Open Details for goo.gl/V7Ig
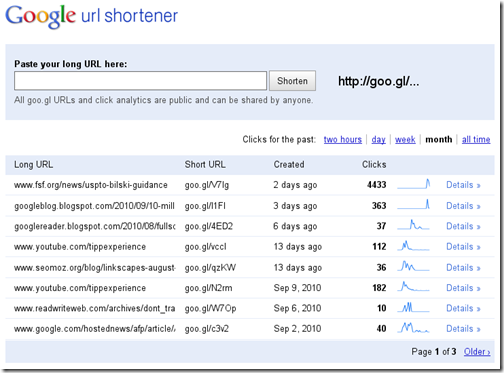Viewport: 504px width, 373px height. click(463, 185)
